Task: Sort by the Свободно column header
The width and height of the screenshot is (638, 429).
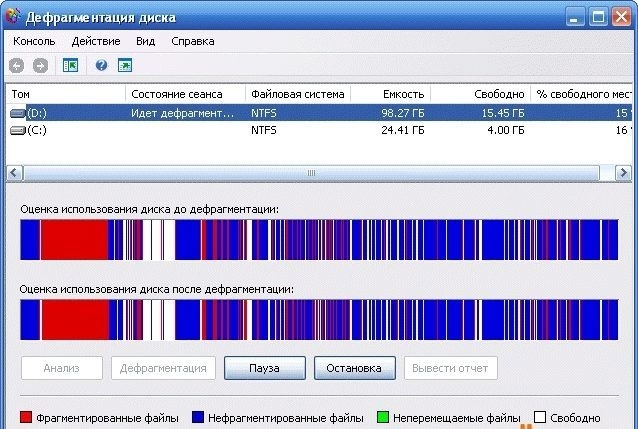Action: pyautogui.click(x=481, y=94)
